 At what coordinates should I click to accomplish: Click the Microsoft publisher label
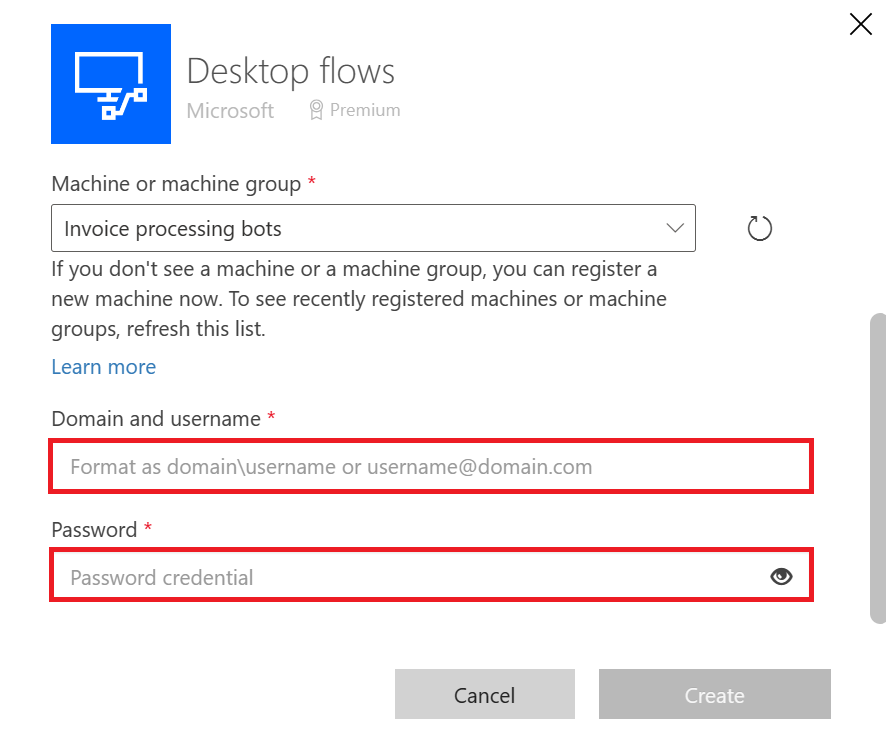(230, 111)
